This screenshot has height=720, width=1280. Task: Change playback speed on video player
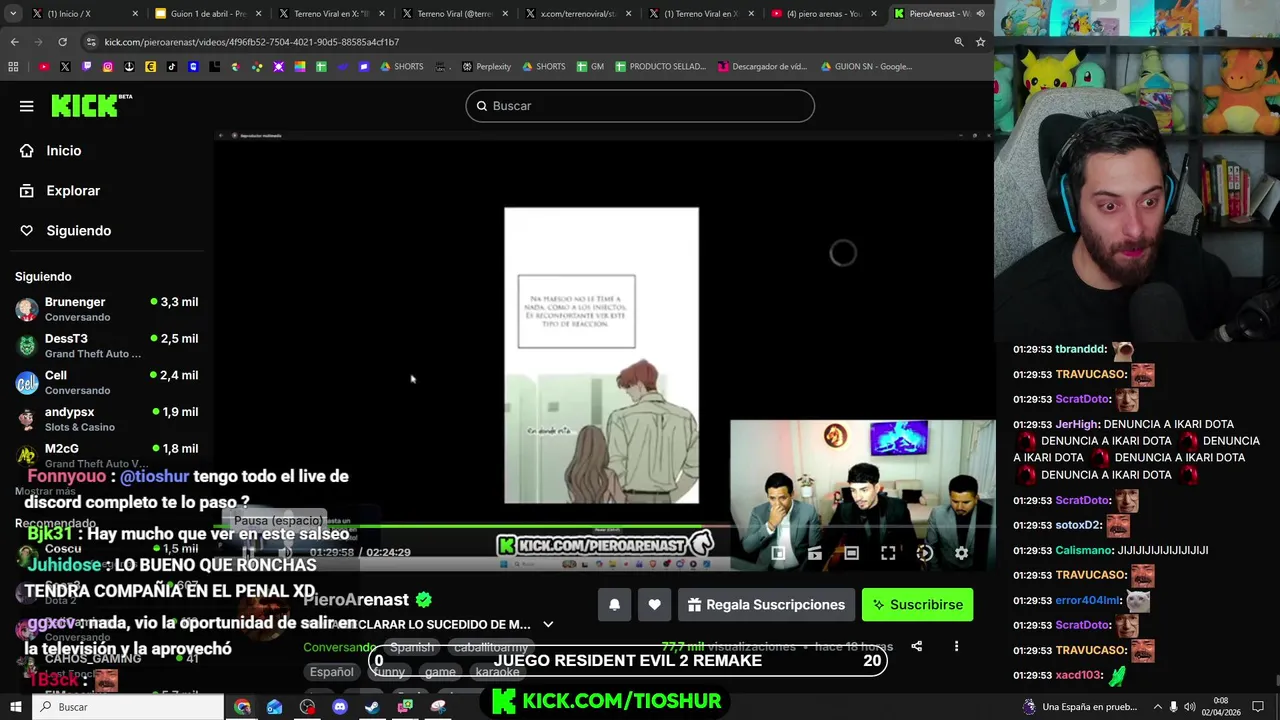pos(925,553)
